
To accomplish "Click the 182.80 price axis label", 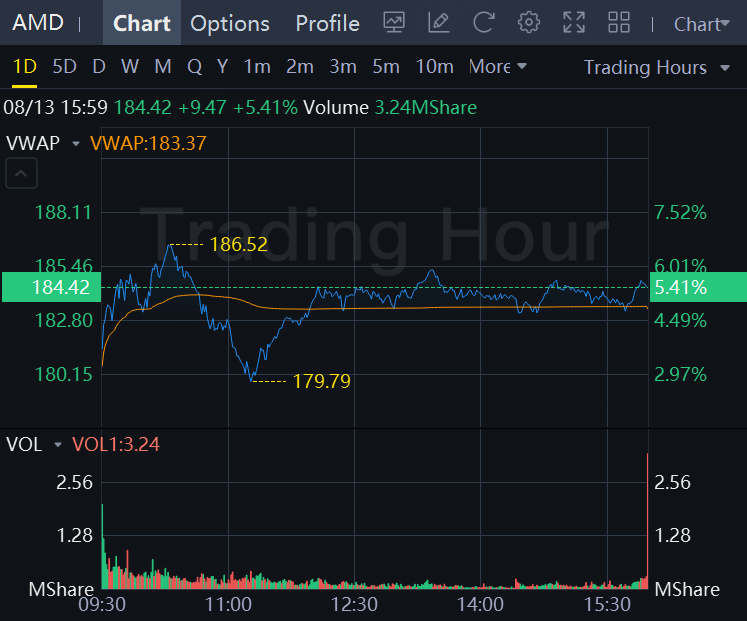I will click(x=64, y=321).
